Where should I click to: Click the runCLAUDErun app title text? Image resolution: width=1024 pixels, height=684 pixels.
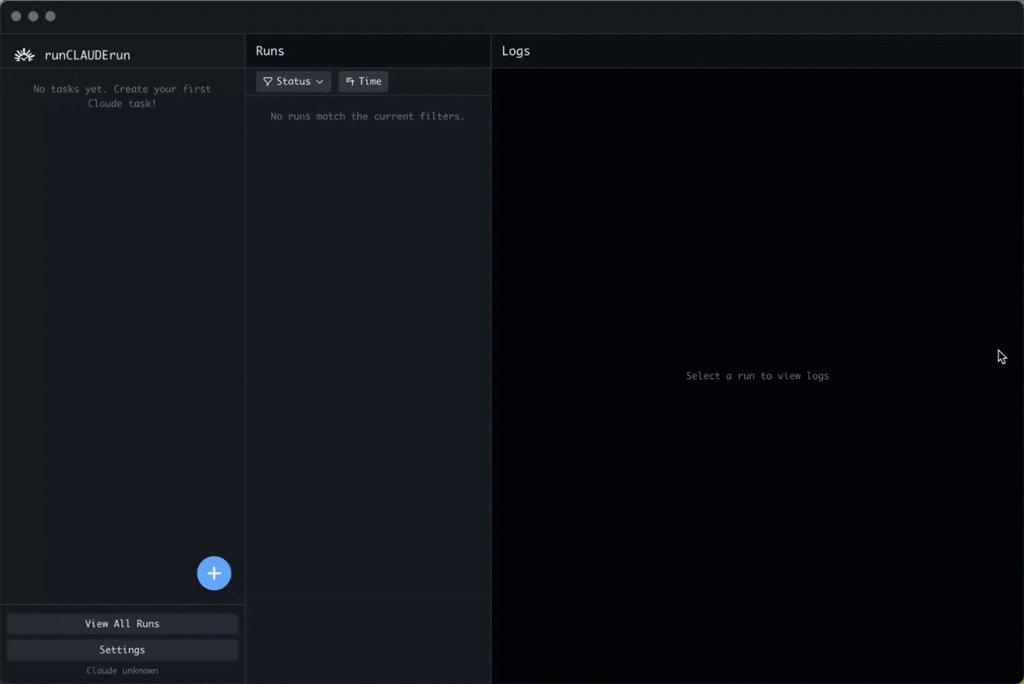(88, 55)
